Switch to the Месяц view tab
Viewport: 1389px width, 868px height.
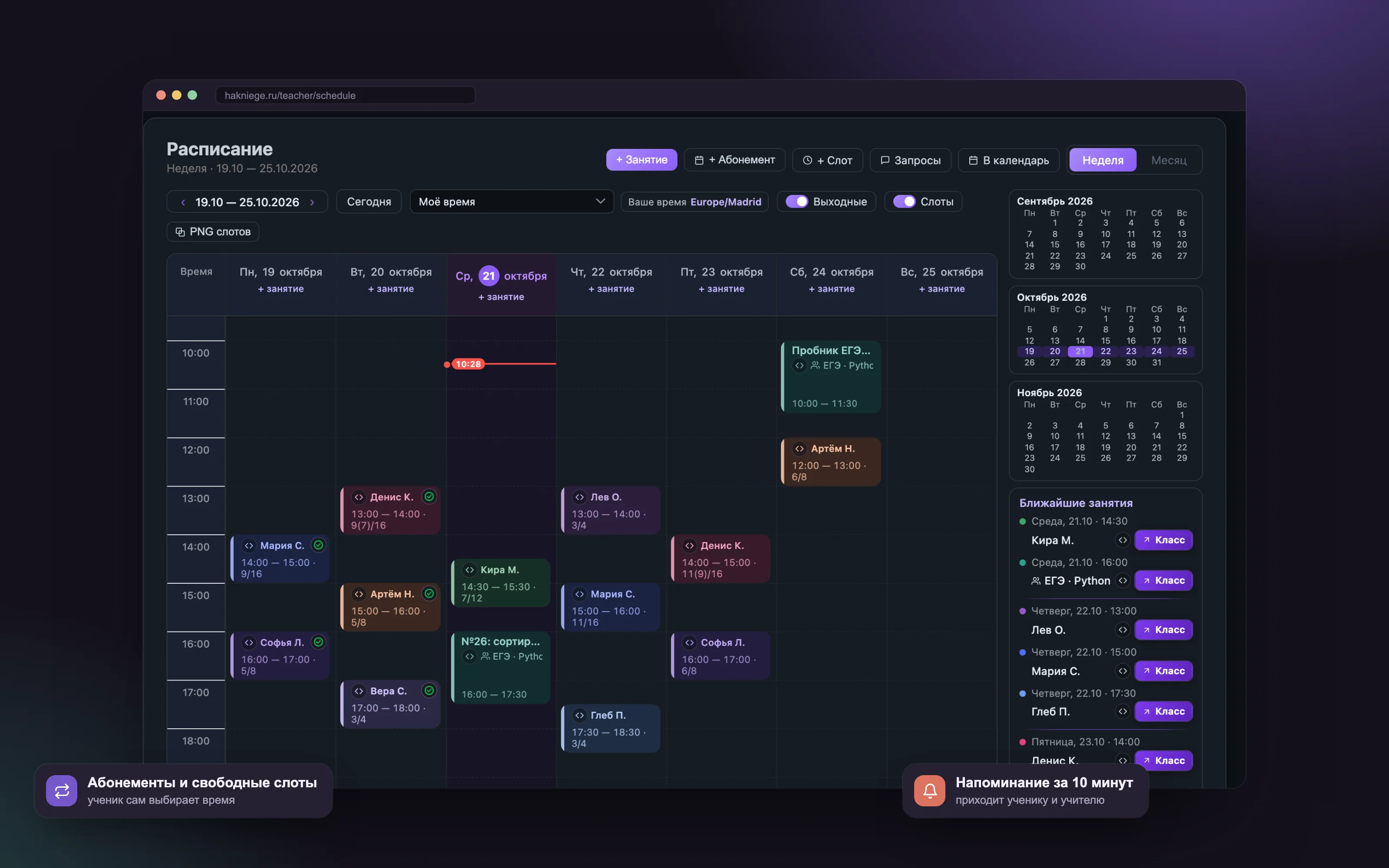[1168, 160]
